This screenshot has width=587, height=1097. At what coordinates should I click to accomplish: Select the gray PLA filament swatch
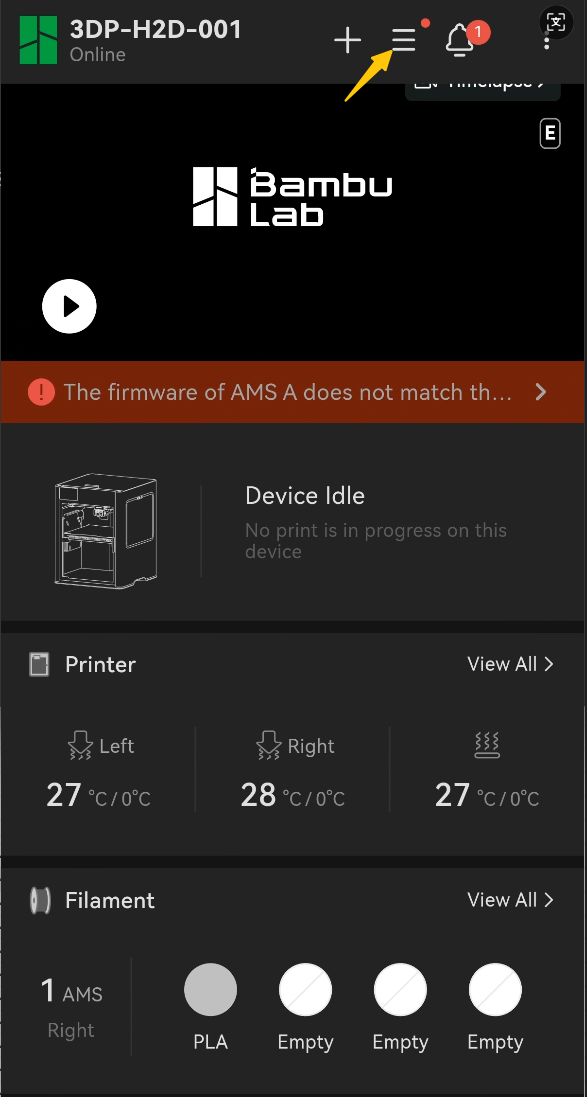click(211, 989)
